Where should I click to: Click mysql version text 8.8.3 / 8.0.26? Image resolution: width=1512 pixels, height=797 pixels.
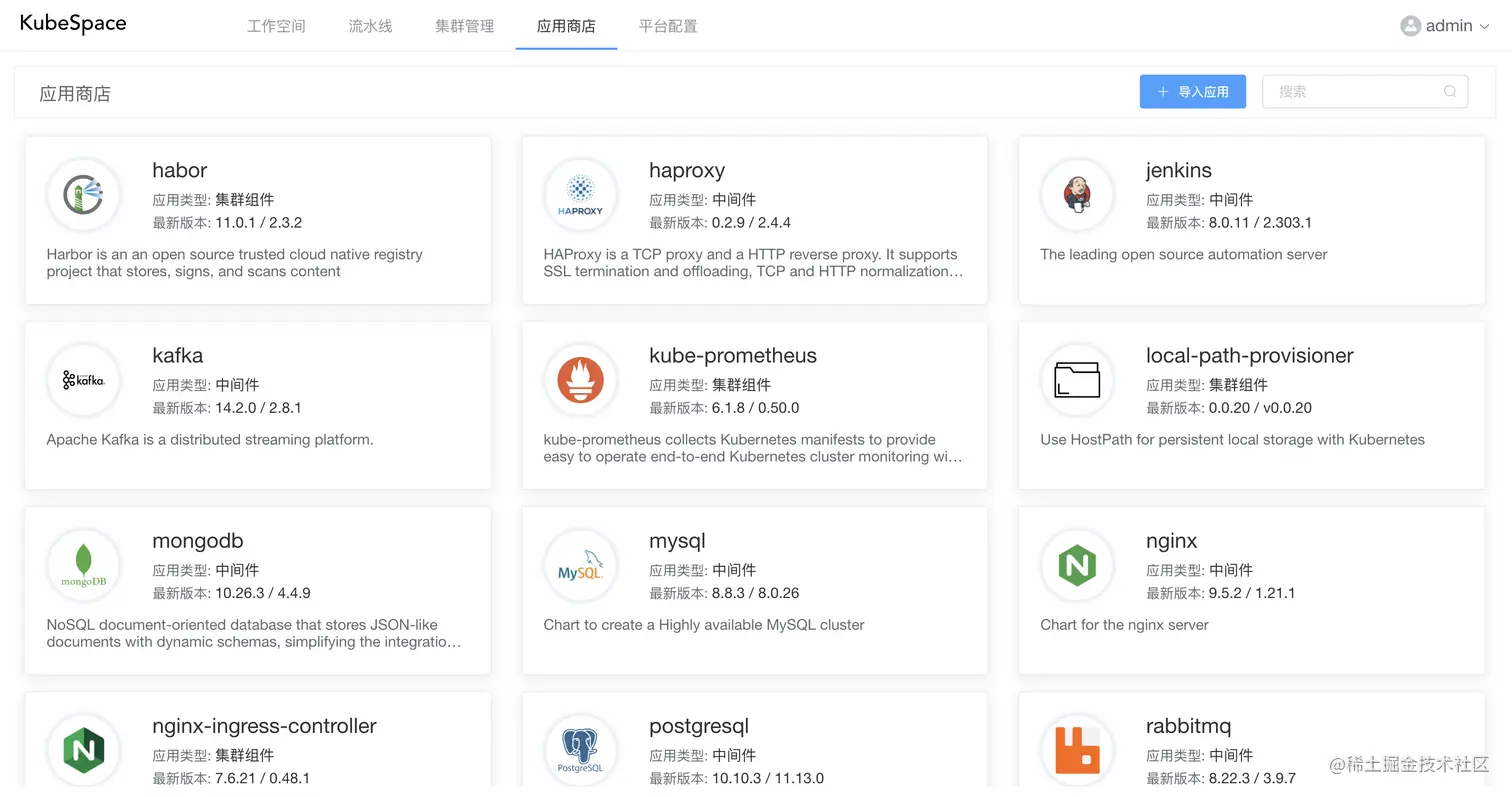756,593
